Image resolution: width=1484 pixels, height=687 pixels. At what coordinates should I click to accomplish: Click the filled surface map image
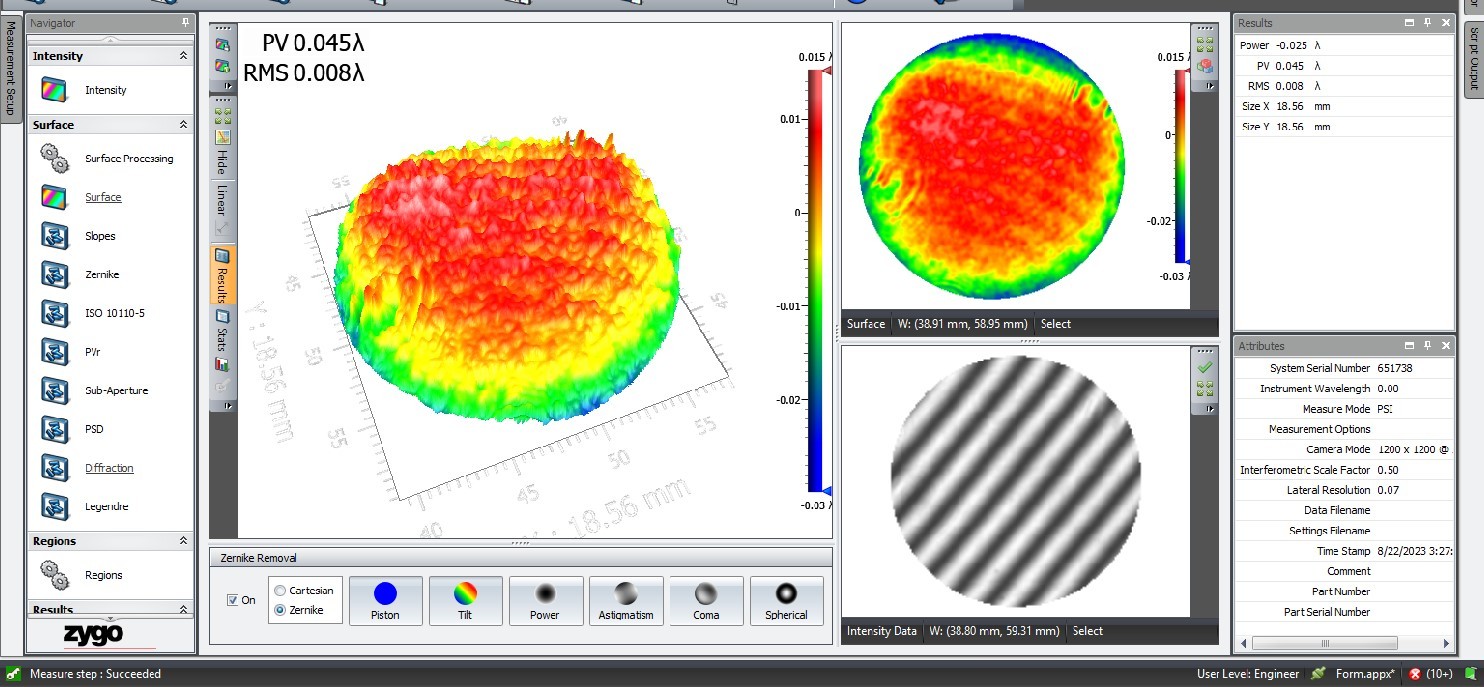992,166
